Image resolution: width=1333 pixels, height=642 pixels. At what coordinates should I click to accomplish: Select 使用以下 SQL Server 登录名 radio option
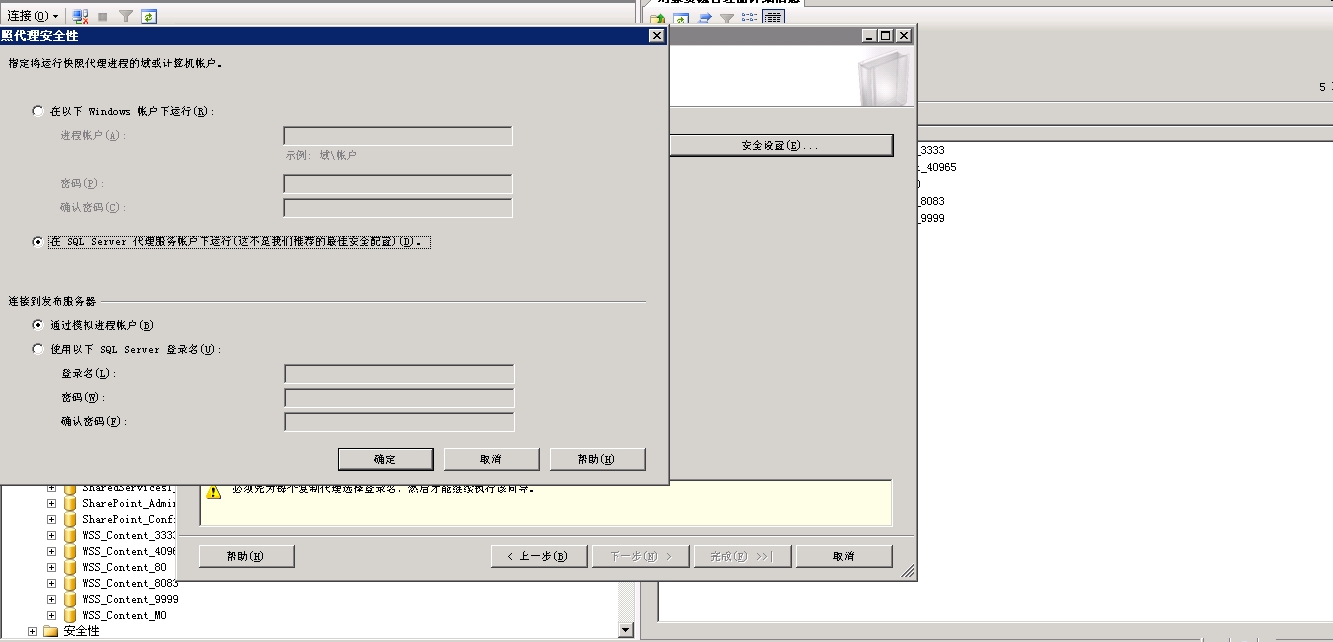tap(39, 349)
